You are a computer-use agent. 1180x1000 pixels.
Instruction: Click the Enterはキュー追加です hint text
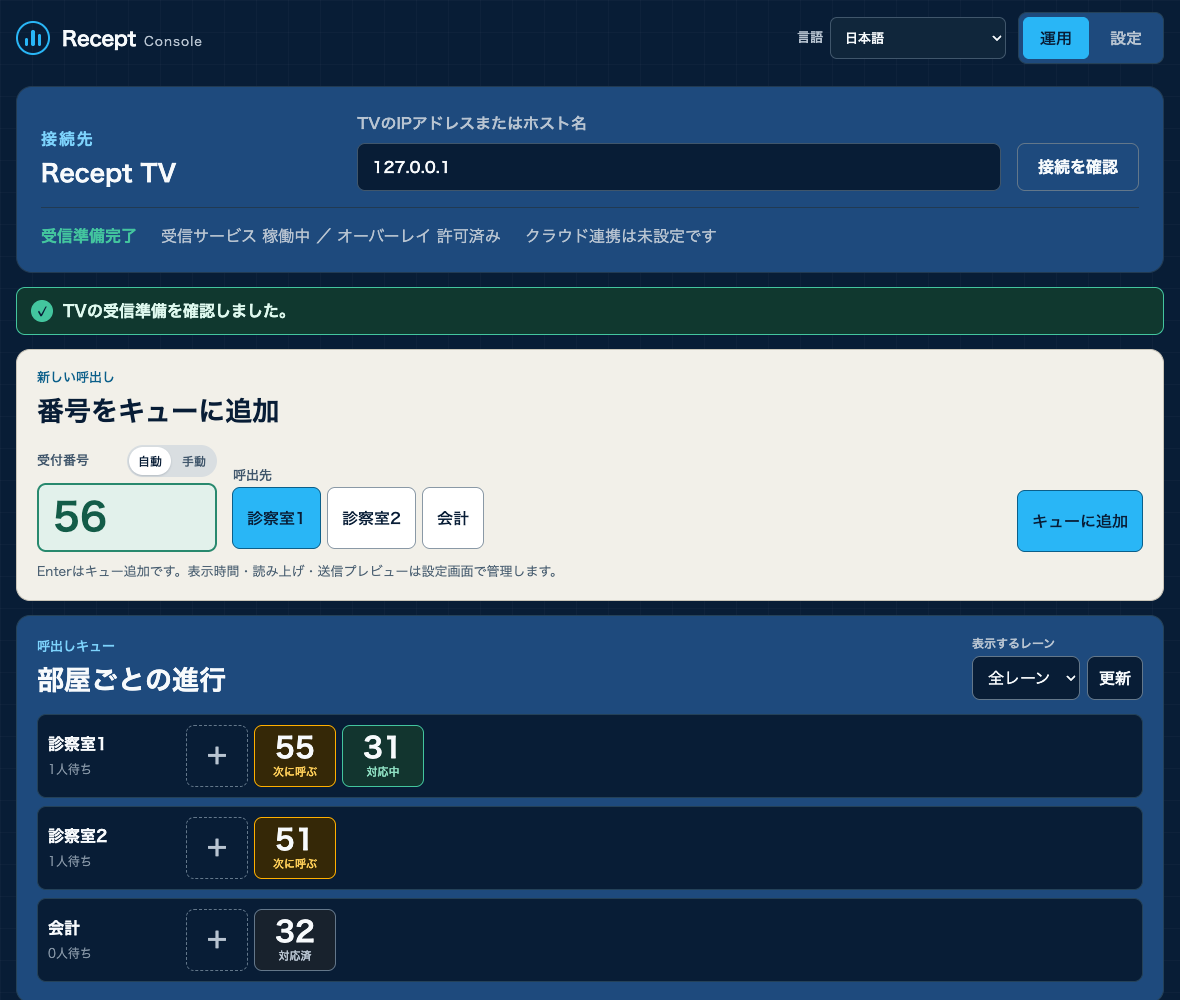point(298,571)
